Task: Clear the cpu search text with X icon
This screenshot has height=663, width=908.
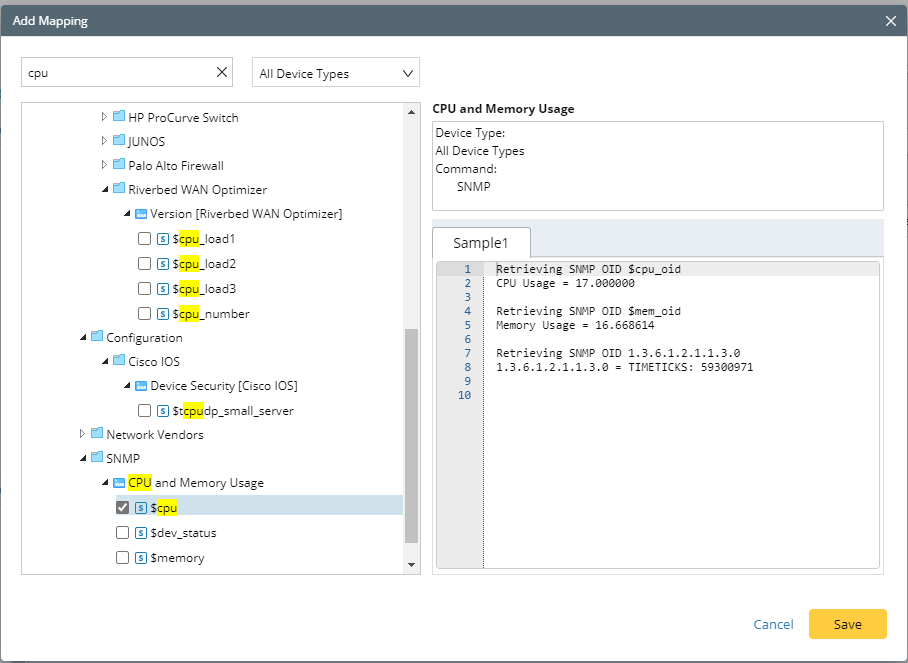Action: (222, 73)
